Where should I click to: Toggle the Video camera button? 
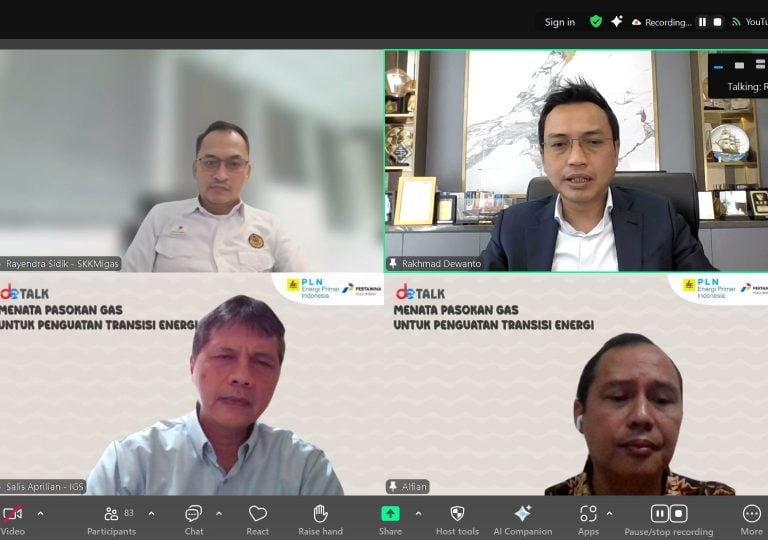(x=12, y=520)
